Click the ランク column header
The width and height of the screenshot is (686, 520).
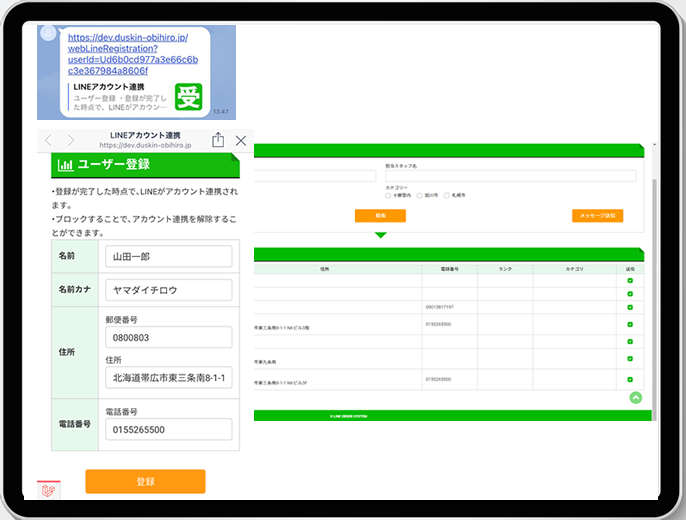point(505,269)
